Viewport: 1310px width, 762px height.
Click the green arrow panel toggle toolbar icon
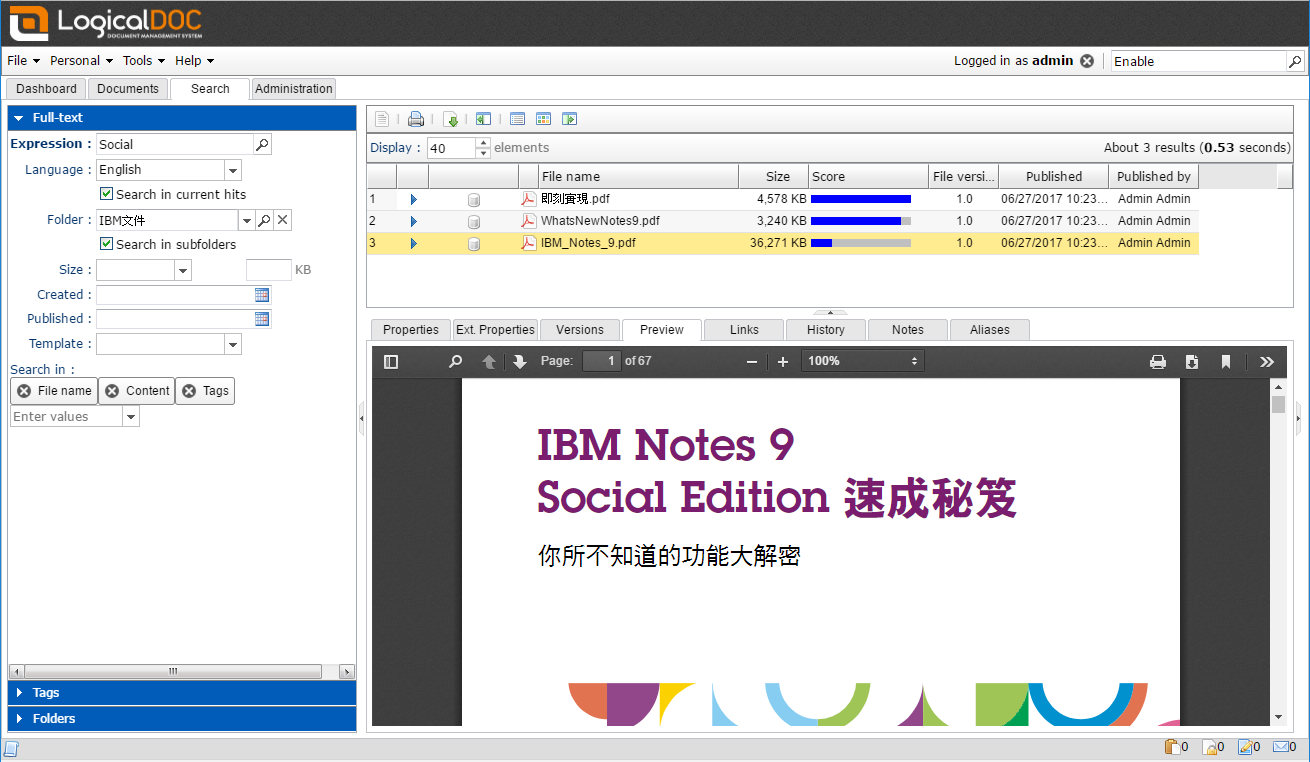point(569,119)
